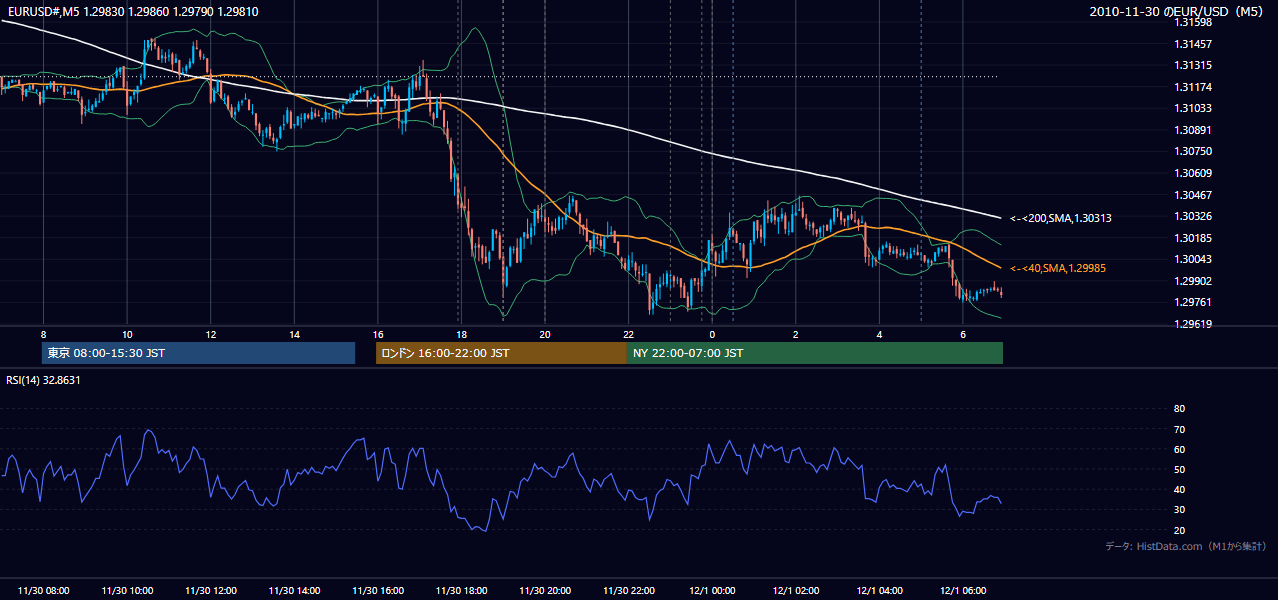This screenshot has height=600, width=1278.
Task: Select the ロンドン 16:00-22:00 JST session bar
Action: coord(501,353)
